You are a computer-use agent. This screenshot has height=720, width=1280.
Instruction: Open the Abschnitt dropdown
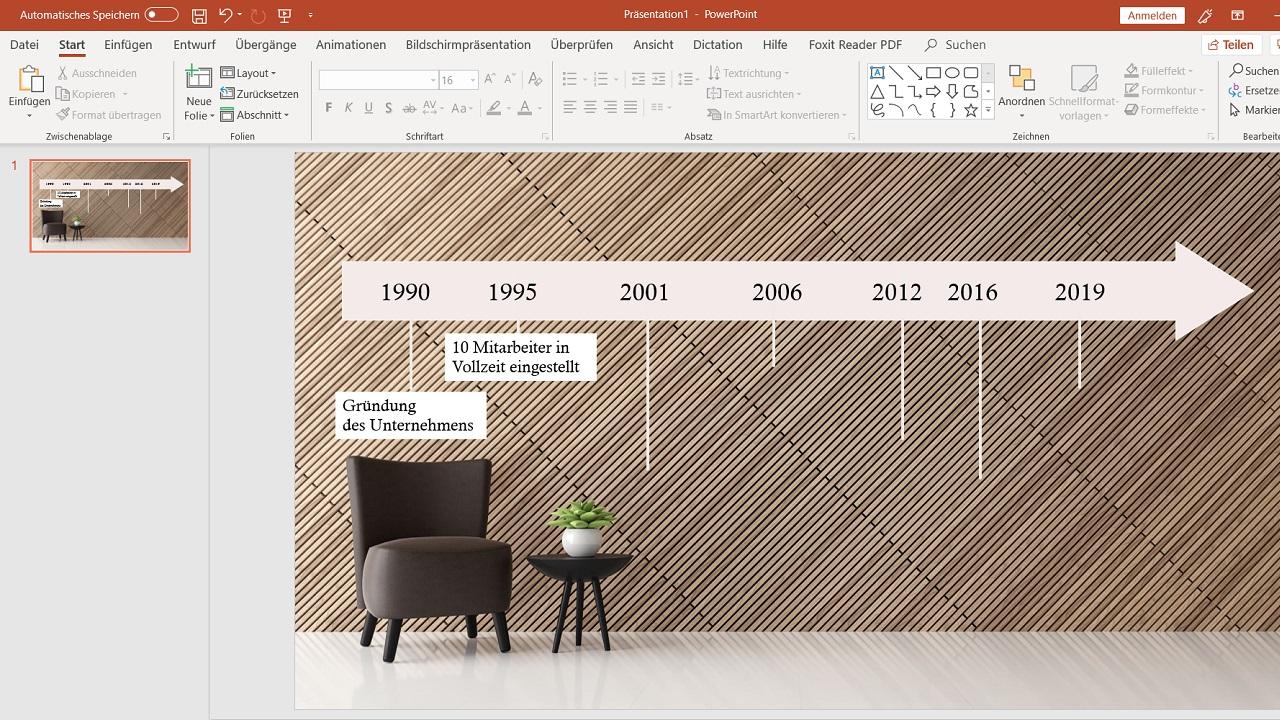[254, 115]
